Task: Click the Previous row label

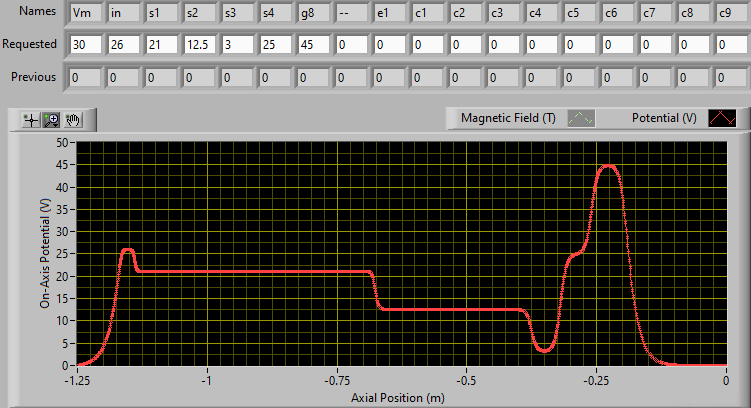Action: 34,77
